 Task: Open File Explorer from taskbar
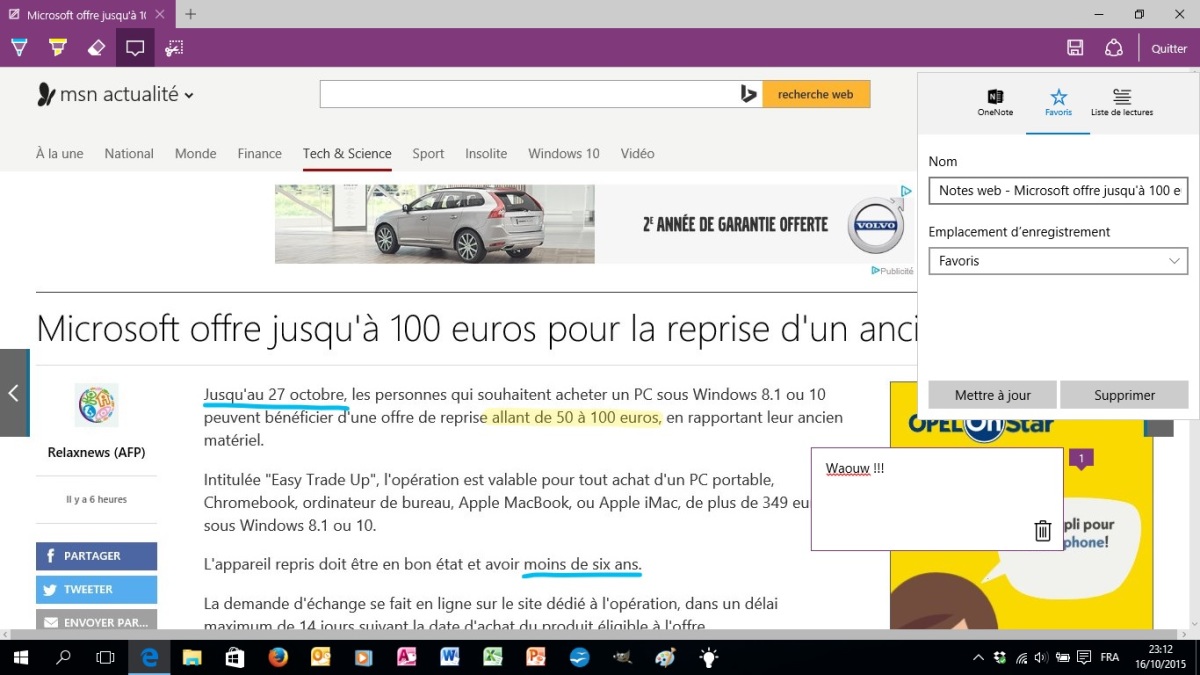[x=192, y=657]
